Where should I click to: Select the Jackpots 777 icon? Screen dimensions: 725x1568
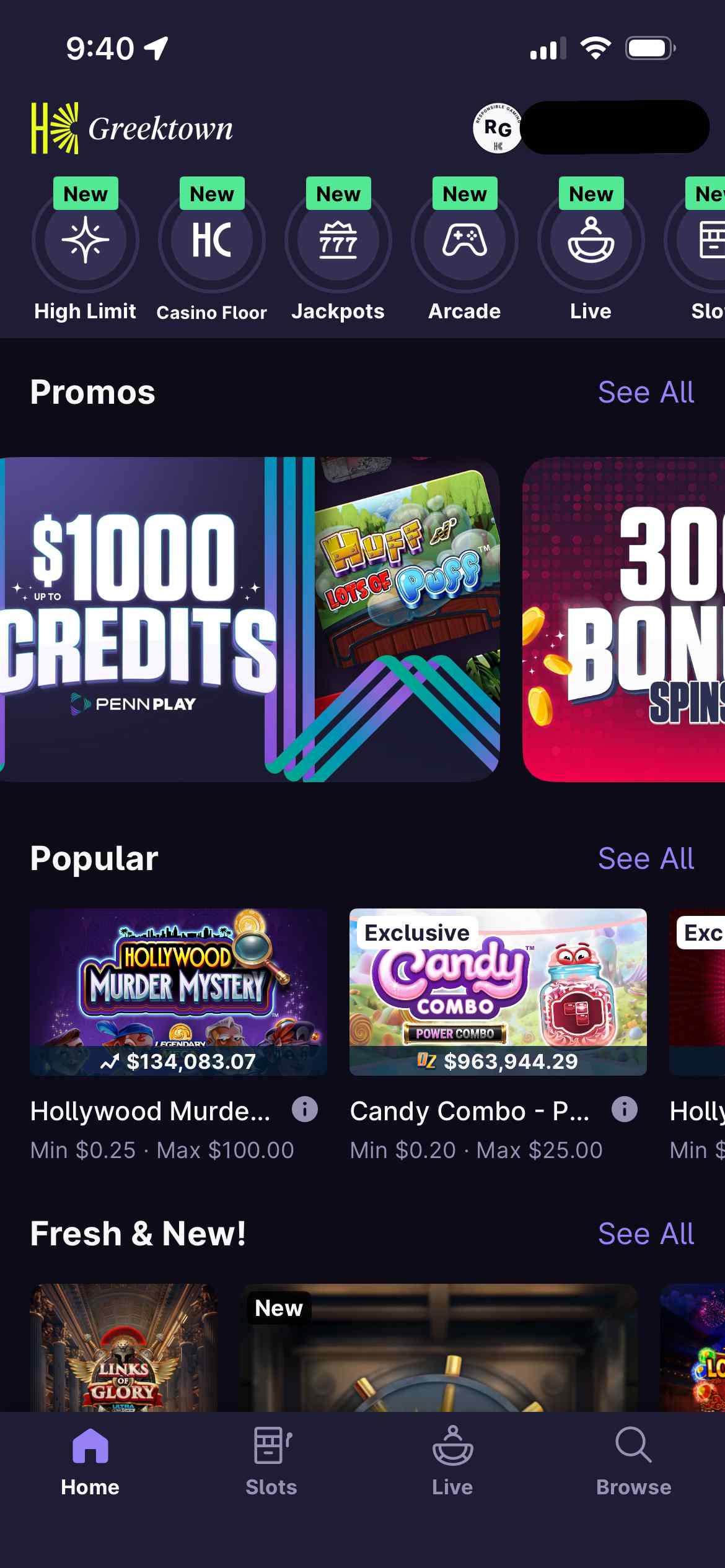pos(338,240)
